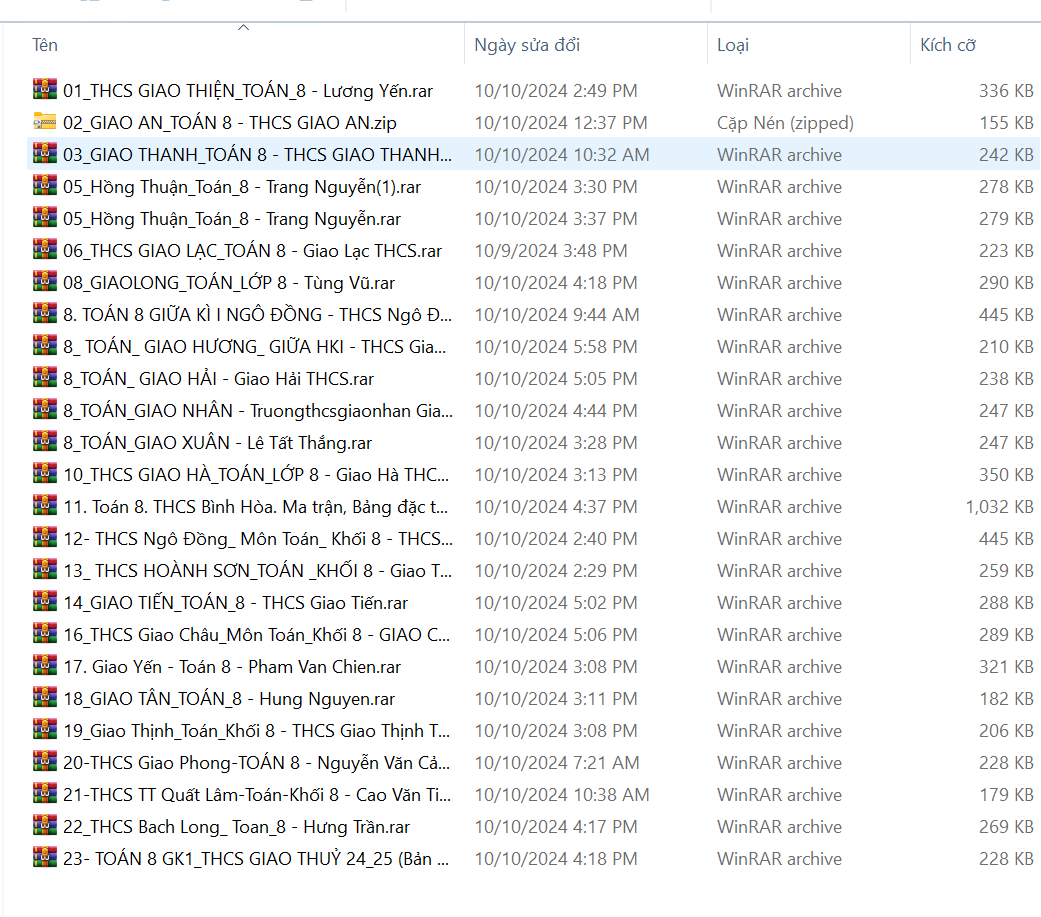This screenshot has height=917, width=1041.
Task: Toggle sort direction arrow above Tên column
Action: point(243,28)
